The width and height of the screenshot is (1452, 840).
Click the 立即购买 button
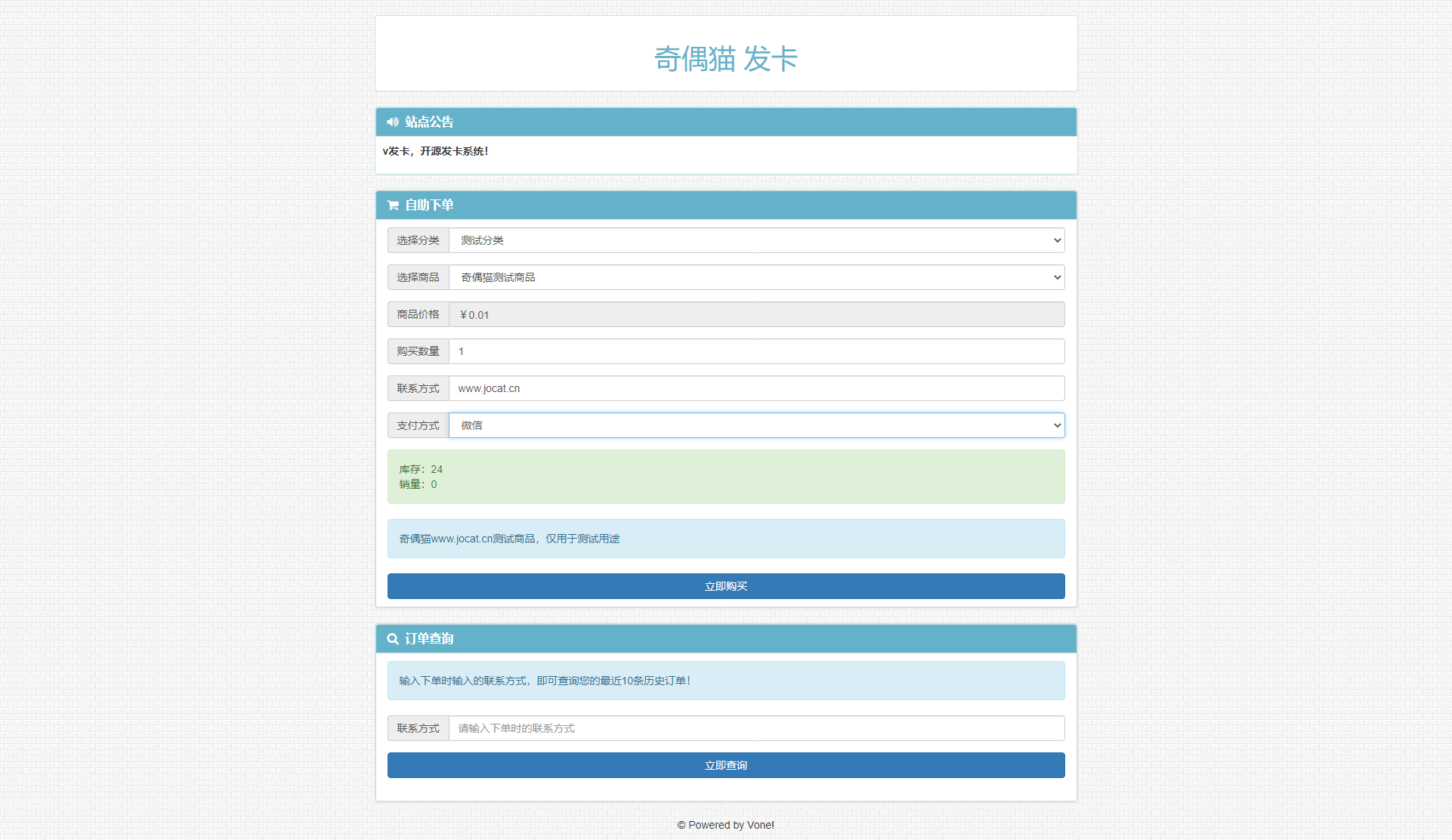pos(726,586)
